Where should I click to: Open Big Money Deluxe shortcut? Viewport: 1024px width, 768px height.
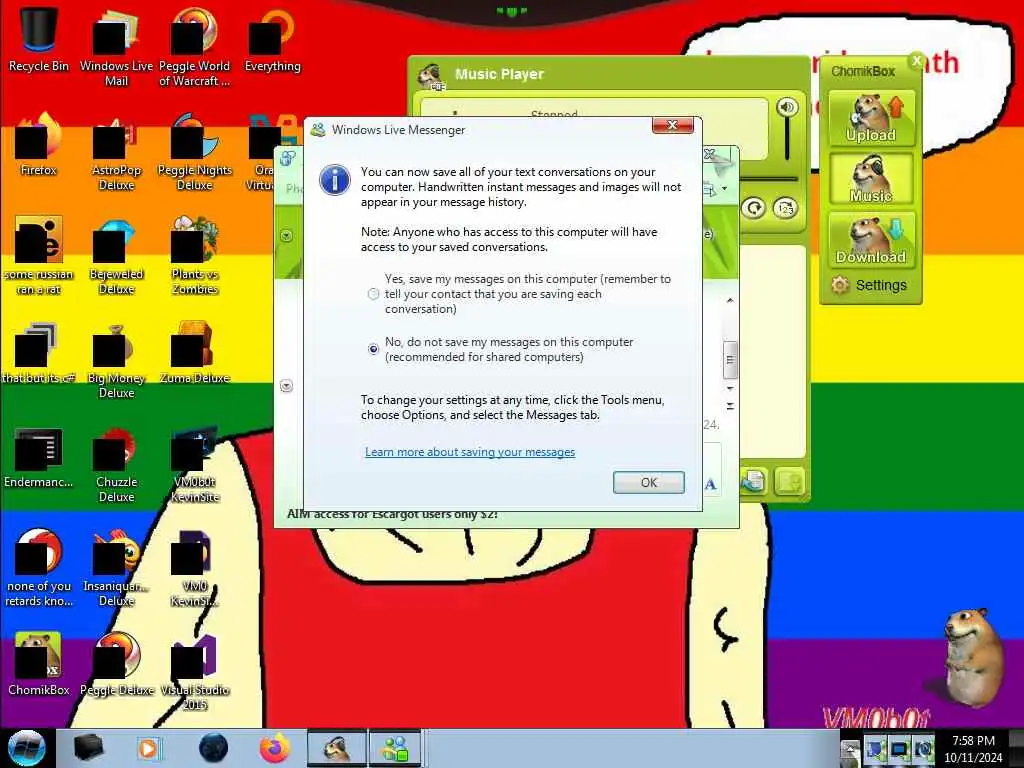pos(116,359)
